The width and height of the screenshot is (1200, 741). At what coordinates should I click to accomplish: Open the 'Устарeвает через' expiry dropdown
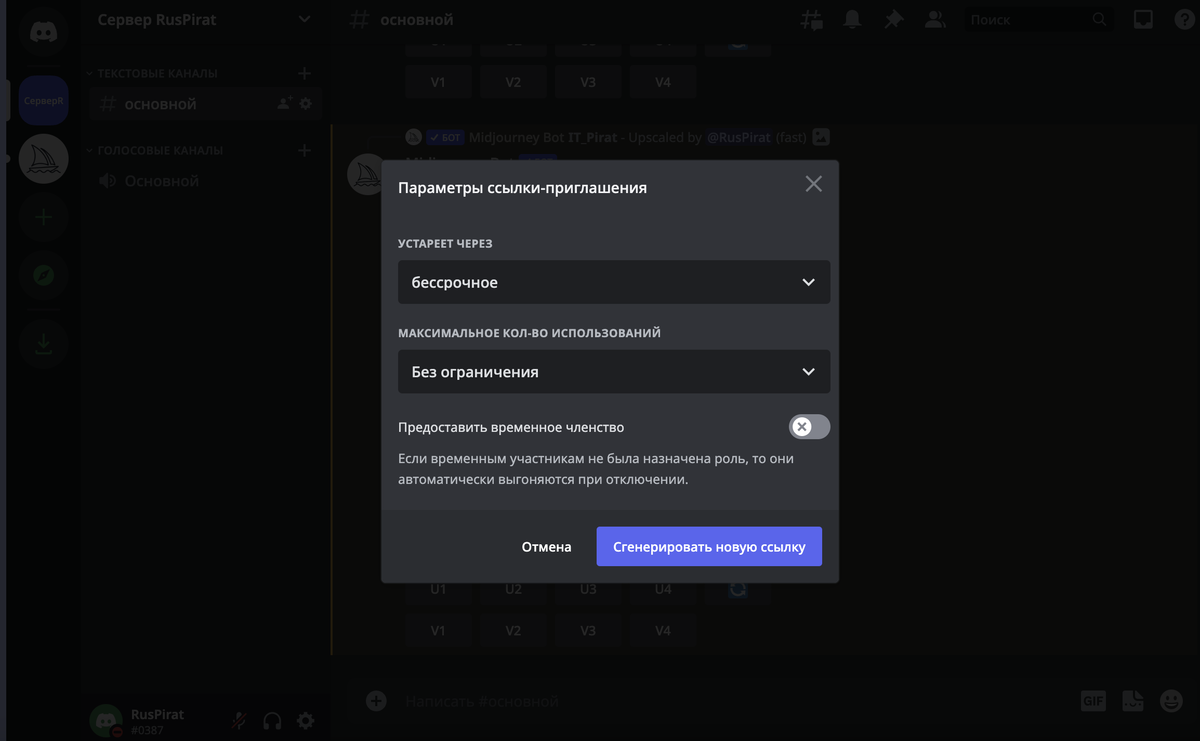613,282
